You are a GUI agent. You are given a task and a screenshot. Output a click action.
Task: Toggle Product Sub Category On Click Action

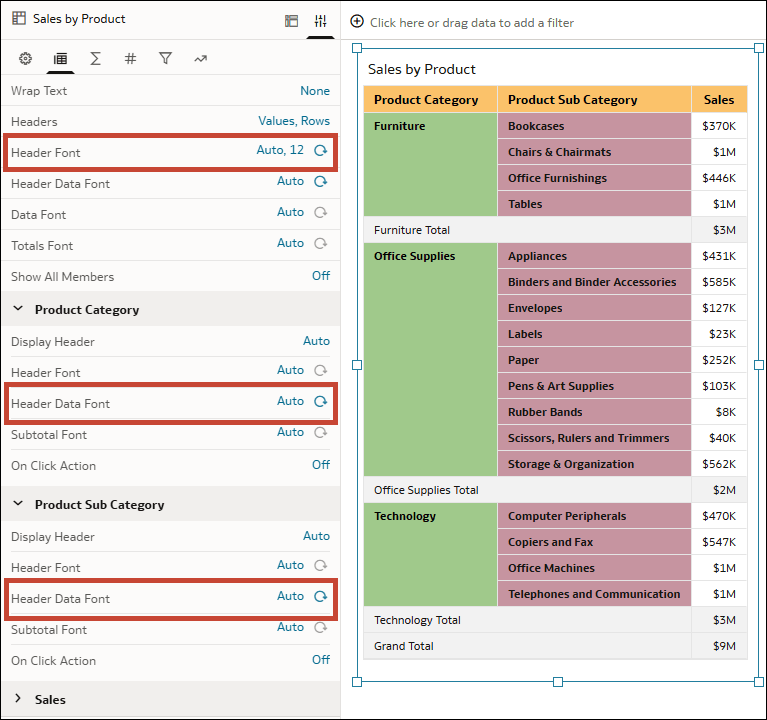[x=320, y=660]
